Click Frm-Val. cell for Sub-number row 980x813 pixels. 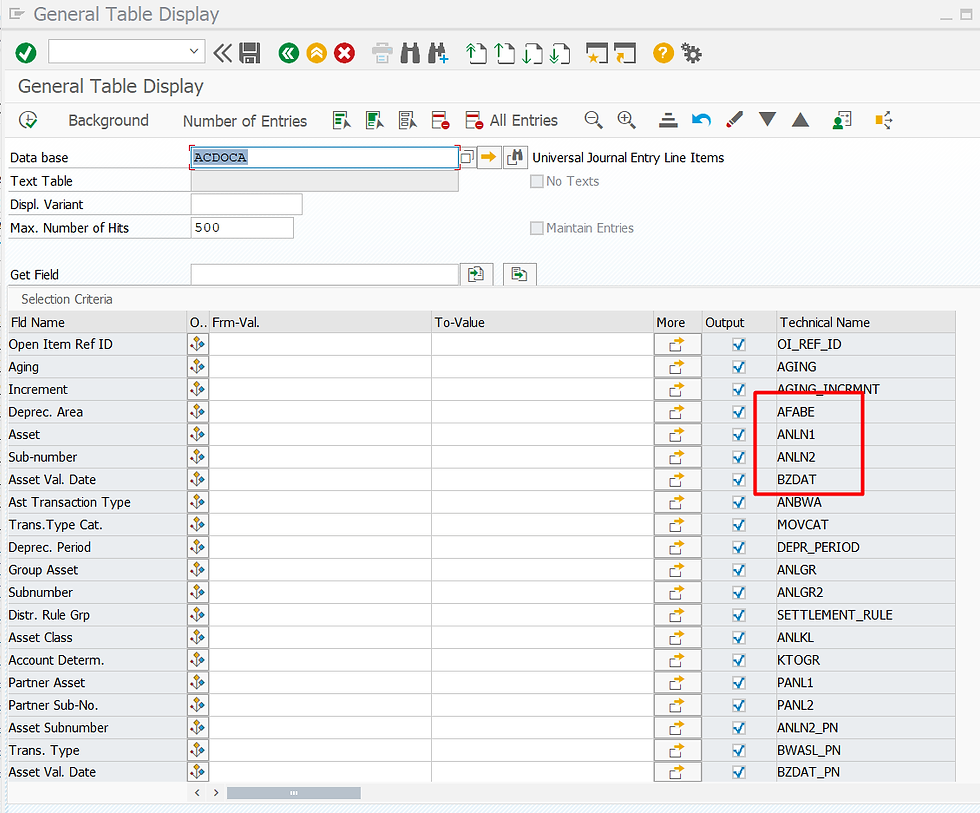(320, 457)
